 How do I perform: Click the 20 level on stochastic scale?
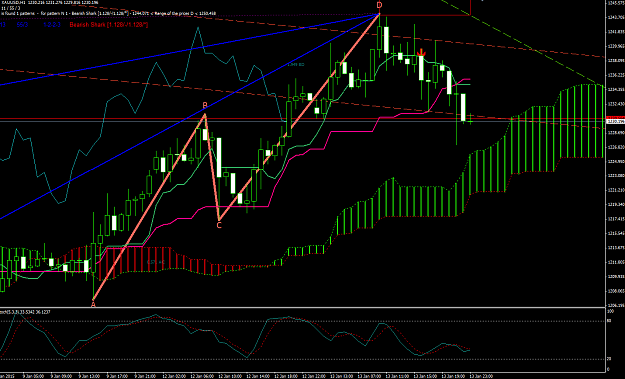click(x=609, y=359)
